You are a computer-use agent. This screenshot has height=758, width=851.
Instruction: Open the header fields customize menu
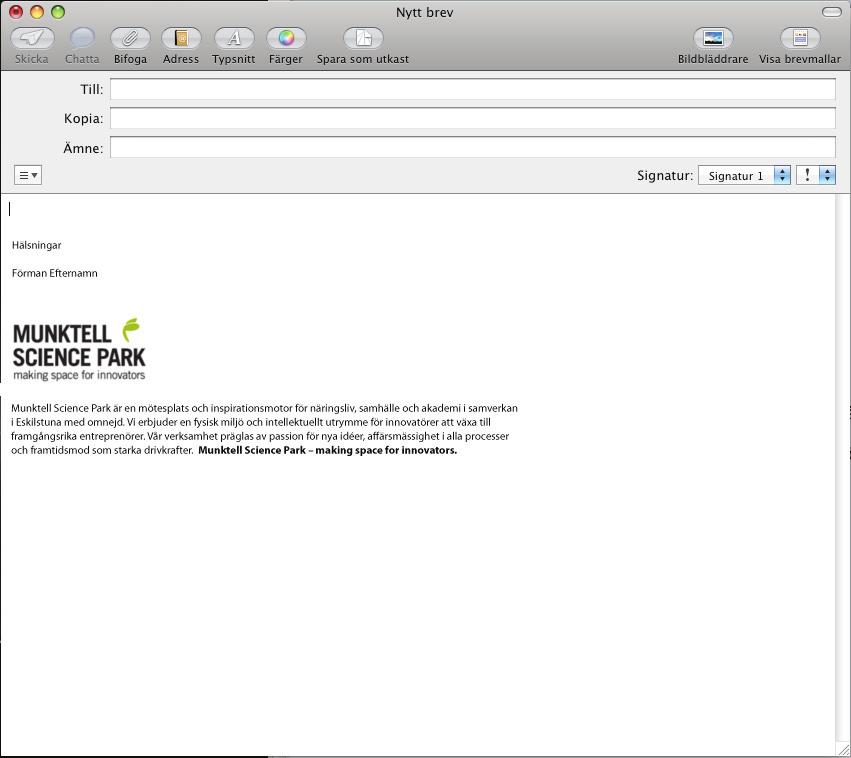click(28, 175)
